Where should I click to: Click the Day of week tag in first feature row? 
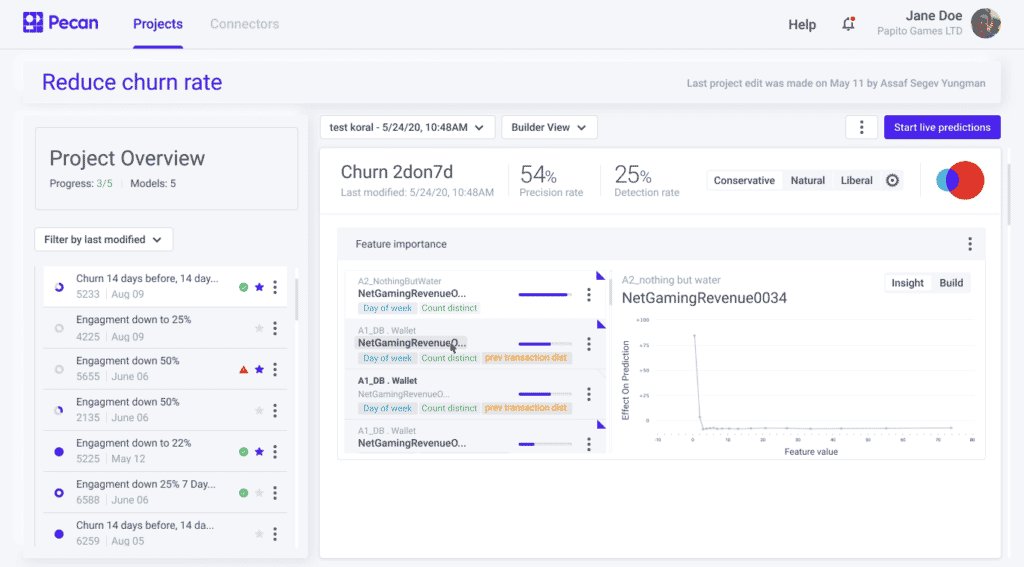tap(387, 308)
